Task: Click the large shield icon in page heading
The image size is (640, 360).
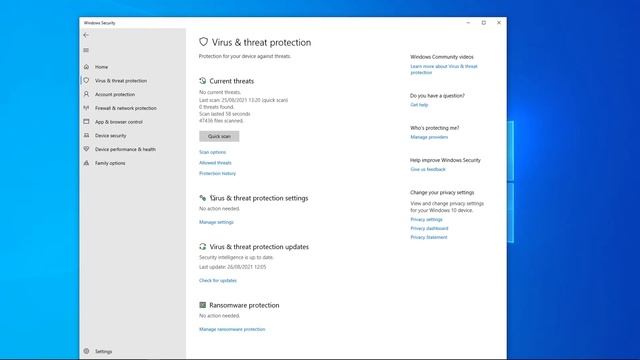Action: pyautogui.click(x=203, y=42)
